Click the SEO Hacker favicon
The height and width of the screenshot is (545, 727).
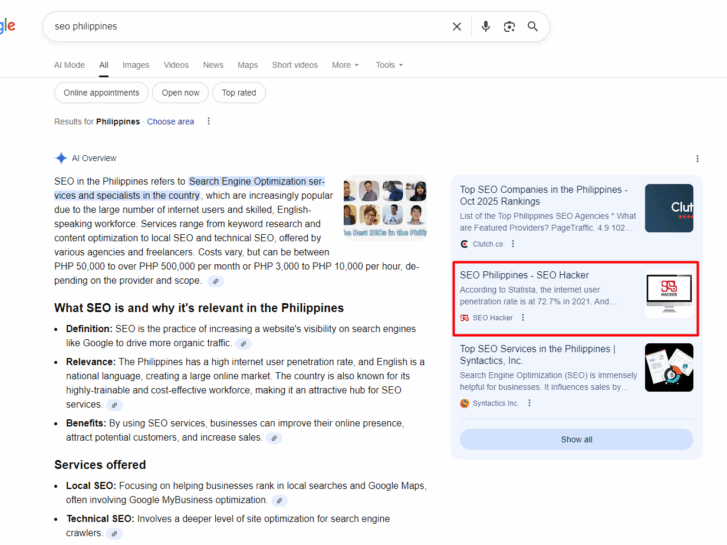coord(464,318)
